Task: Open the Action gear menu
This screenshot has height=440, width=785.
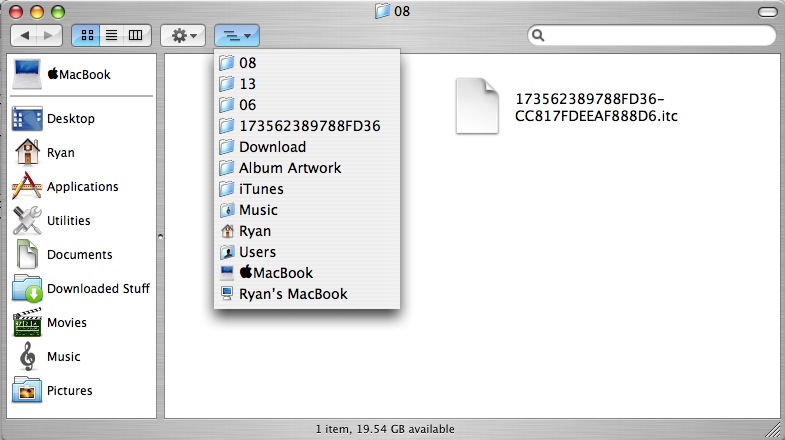Action: pyautogui.click(x=183, y=35)
